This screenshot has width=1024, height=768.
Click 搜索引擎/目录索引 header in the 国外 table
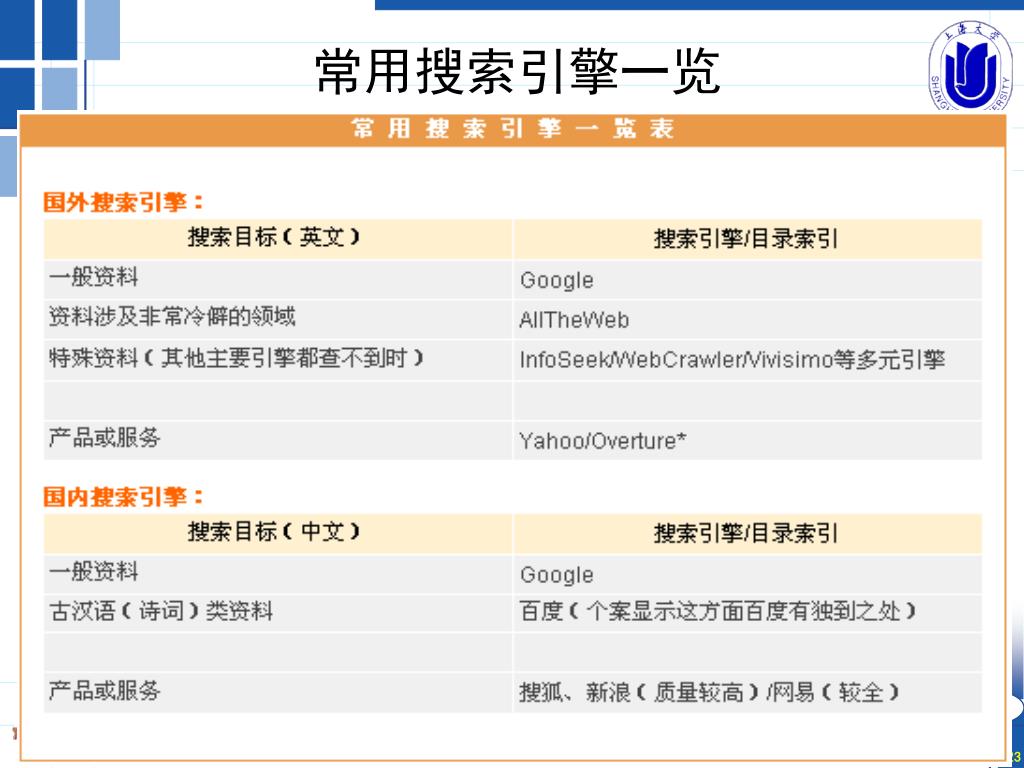[x=747, y=239]
